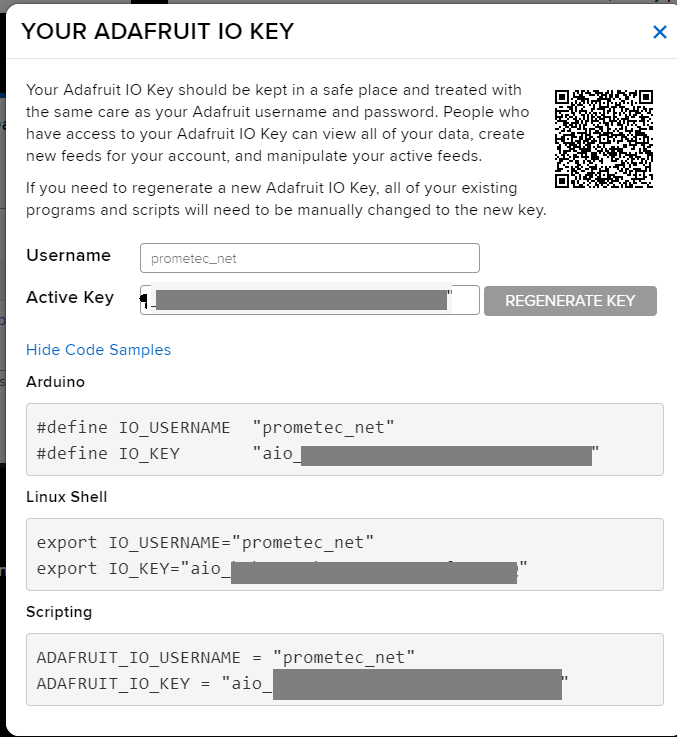This screenshot has width=677, height=737.
Task: Close the Adafruit IO Key dialog
Action: (659, 32)
